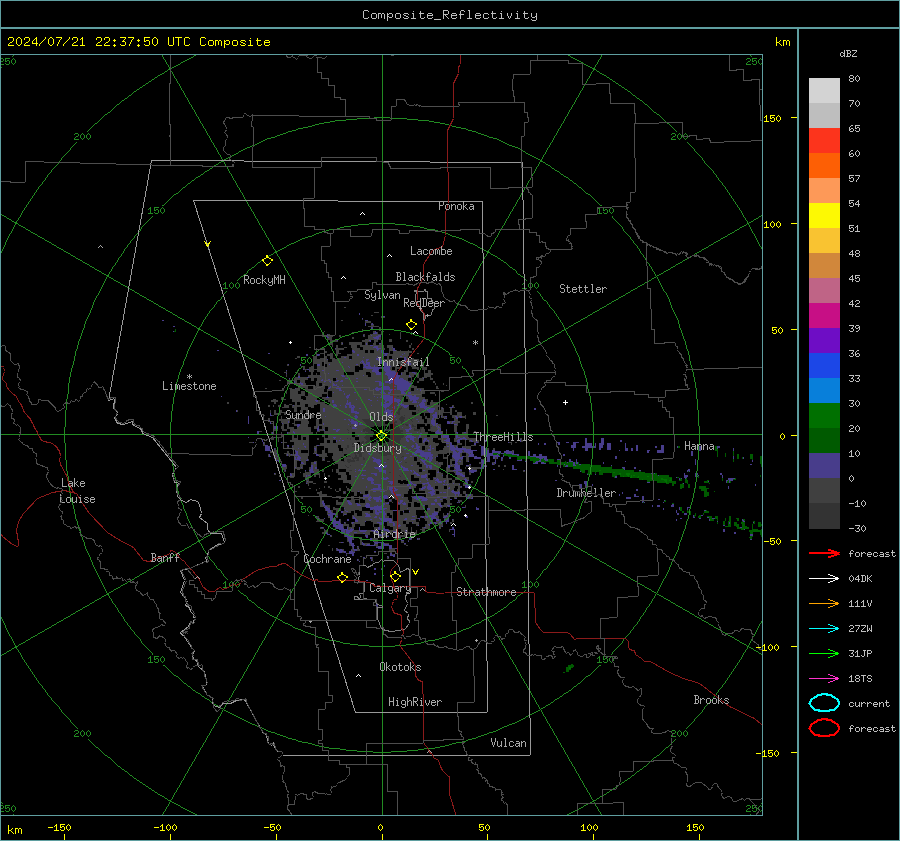The height and width of the screenshot is (841, 900).
Task: Click the 'Composite_Reflectivity' title text
Action: (x=449, y=15)
